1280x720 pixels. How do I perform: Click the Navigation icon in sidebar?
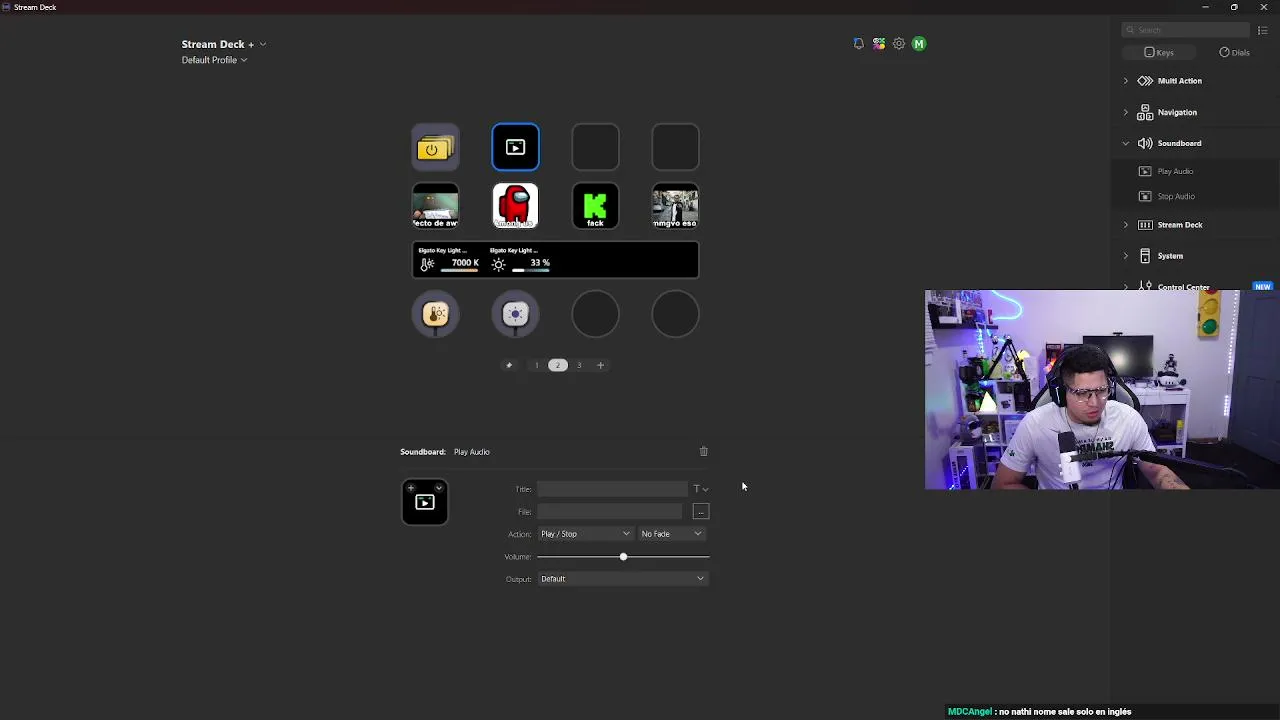point(1145,112)
